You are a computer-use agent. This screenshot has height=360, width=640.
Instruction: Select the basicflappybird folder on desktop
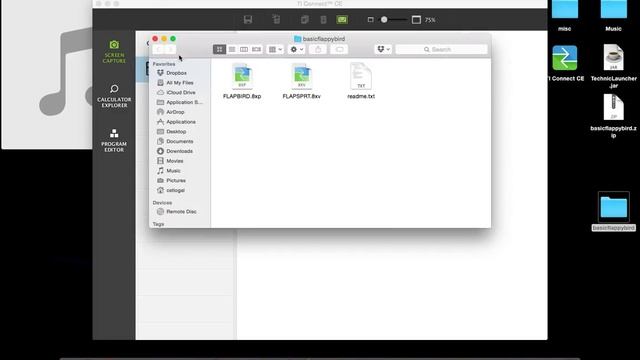click(613, 211)
